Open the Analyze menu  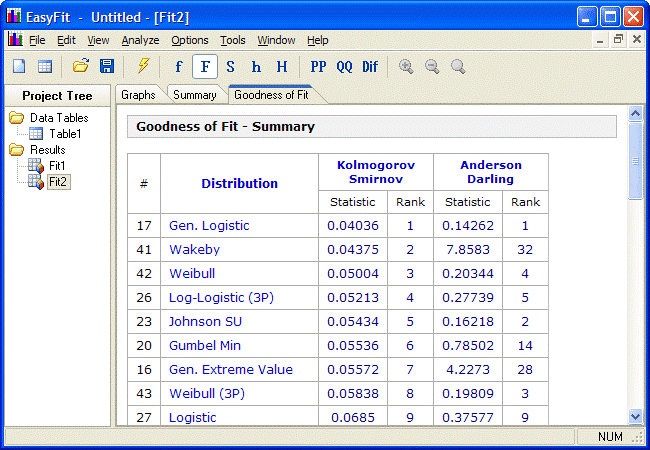[x=140, y=40]
